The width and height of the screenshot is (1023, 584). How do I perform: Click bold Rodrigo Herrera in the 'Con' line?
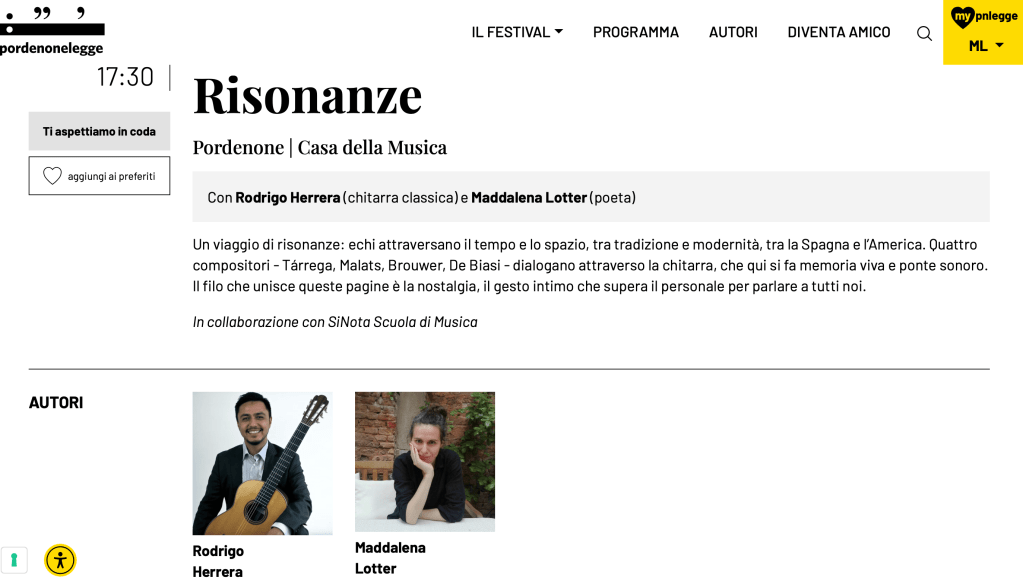tap(288, 197)
